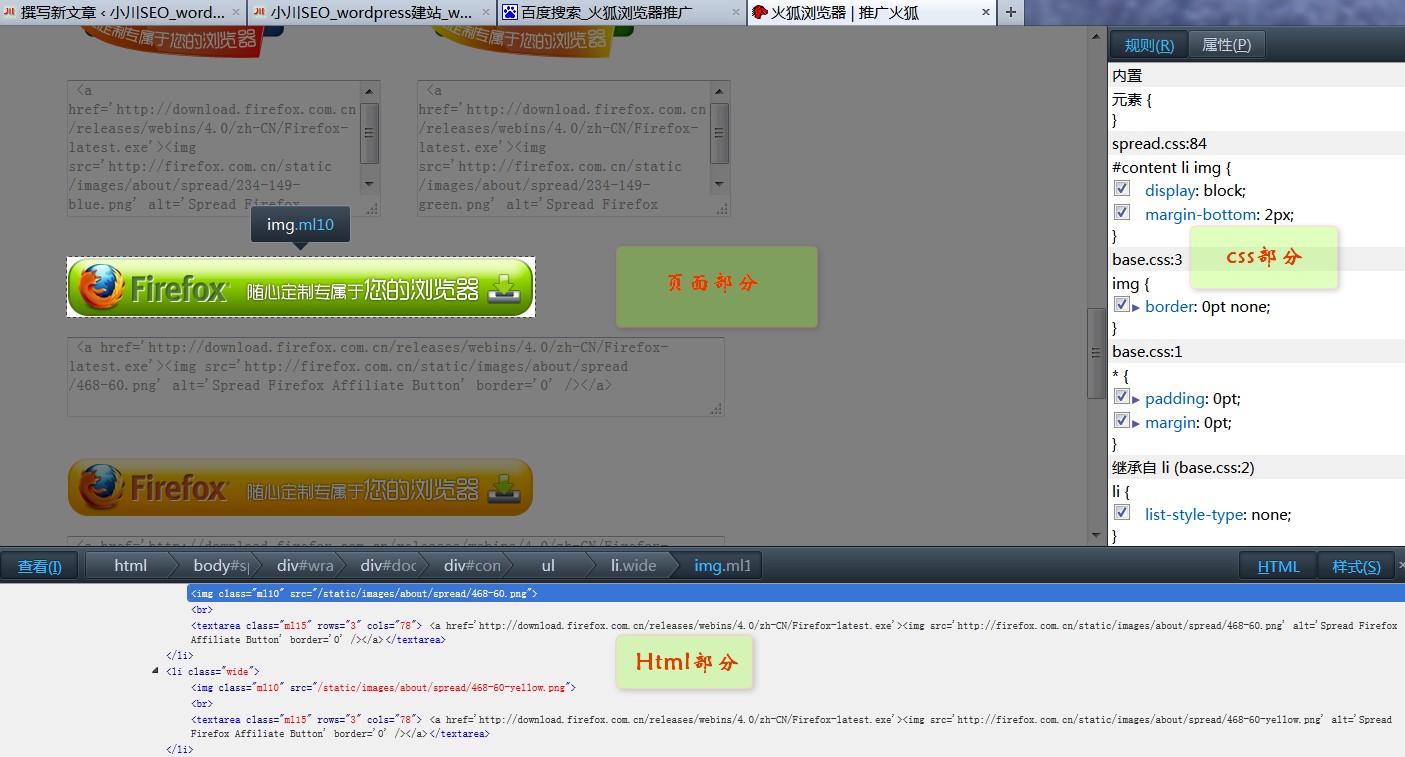
Task: Expand the border property triangle
Action: tap(1136, 307)
